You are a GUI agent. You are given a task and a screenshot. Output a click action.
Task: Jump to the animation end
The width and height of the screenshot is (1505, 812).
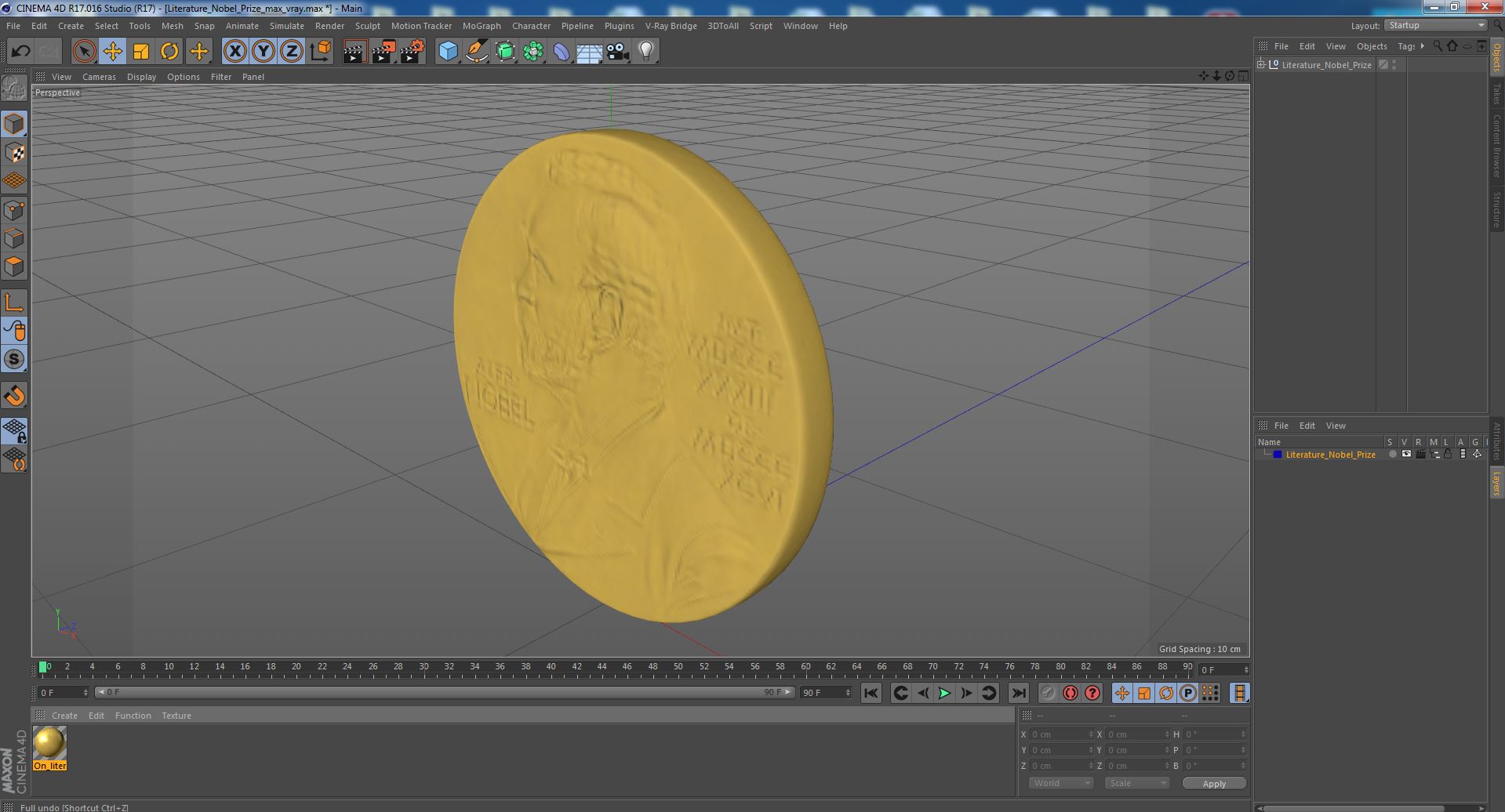coord(1018,693)
